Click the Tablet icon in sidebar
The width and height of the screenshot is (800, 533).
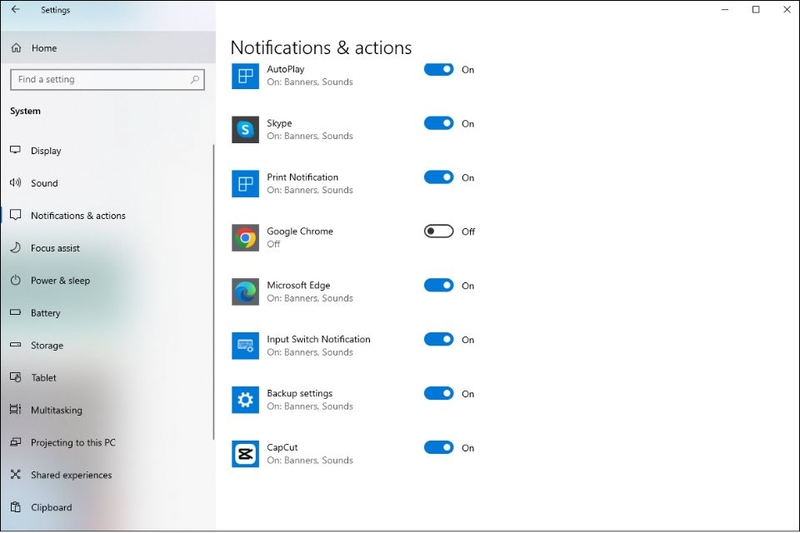point(16,377)
